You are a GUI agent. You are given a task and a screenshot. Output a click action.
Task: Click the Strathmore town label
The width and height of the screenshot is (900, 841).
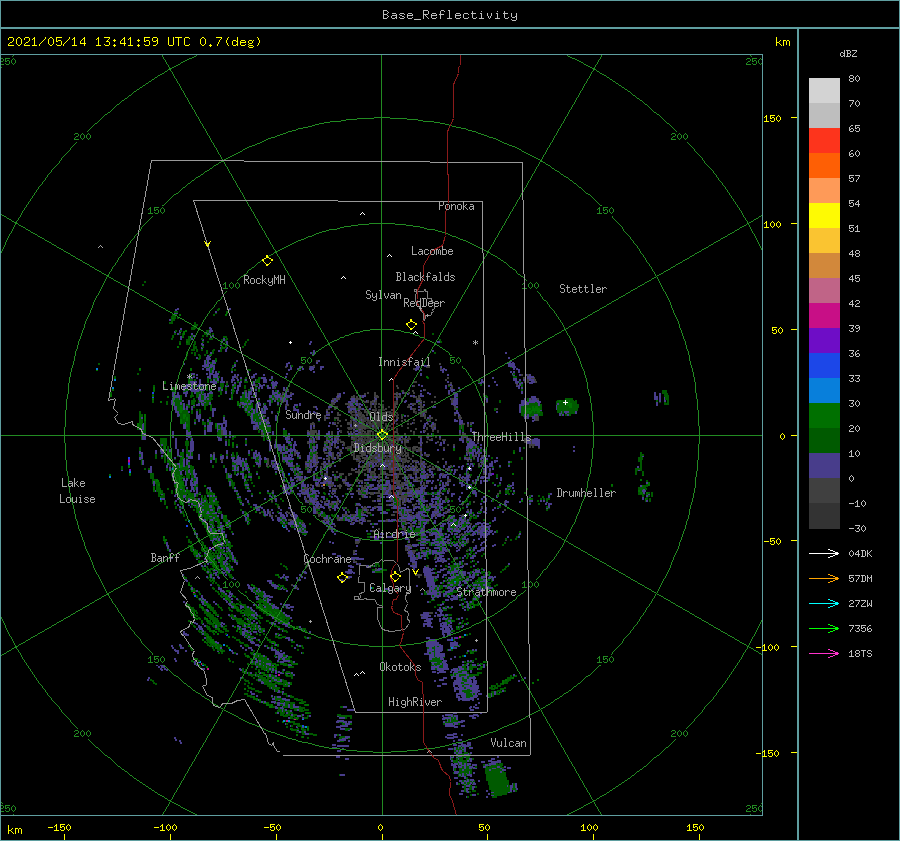pyautogui.click(x=486, y=592)
